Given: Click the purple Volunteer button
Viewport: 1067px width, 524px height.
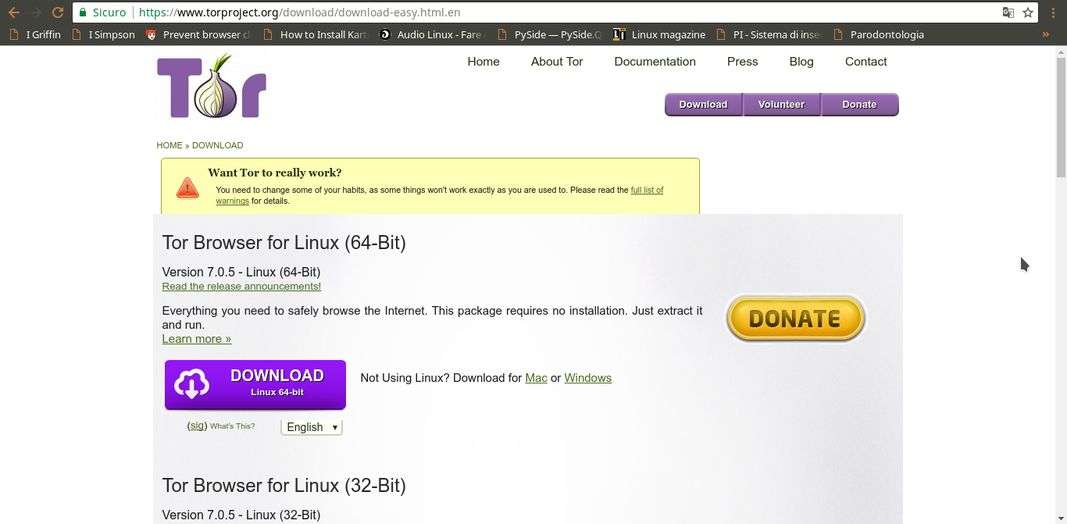Looking at the screenshot, I should pyautogui.click(x=781, y=104).
